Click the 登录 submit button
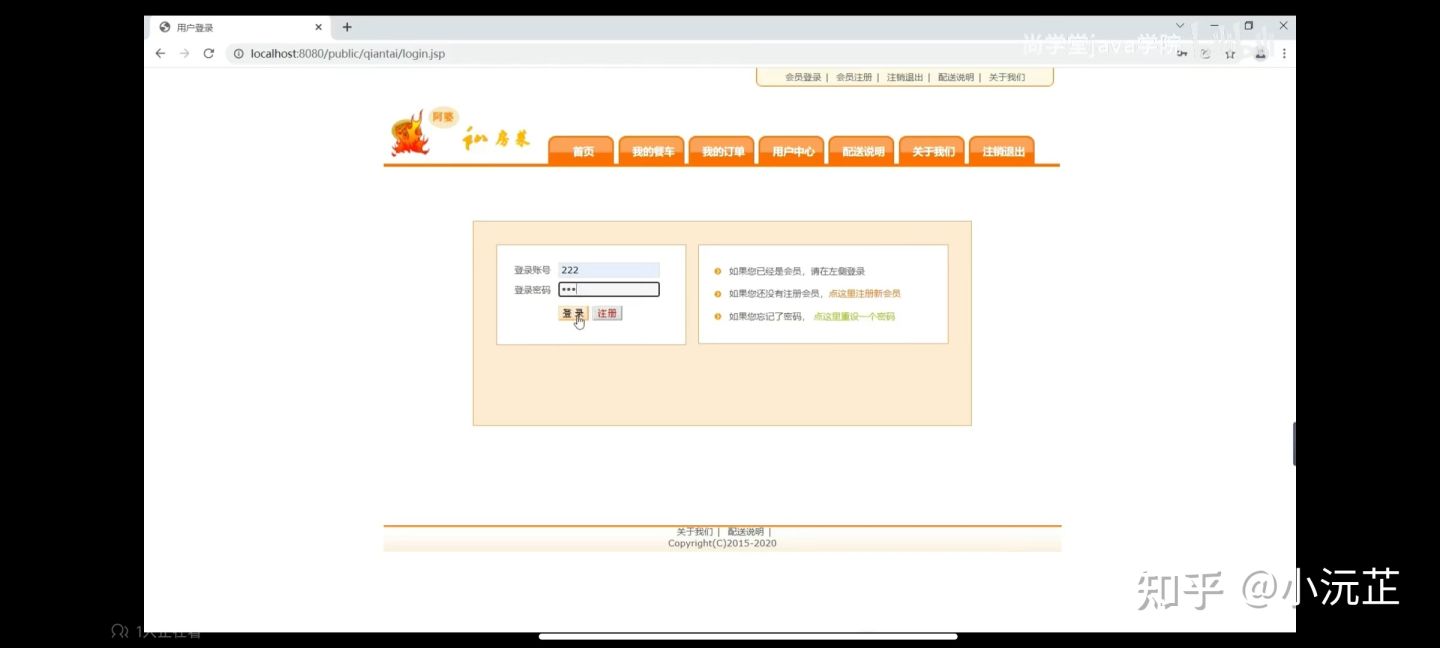This screenshot has height=648, width=1440. pos(573,313)
